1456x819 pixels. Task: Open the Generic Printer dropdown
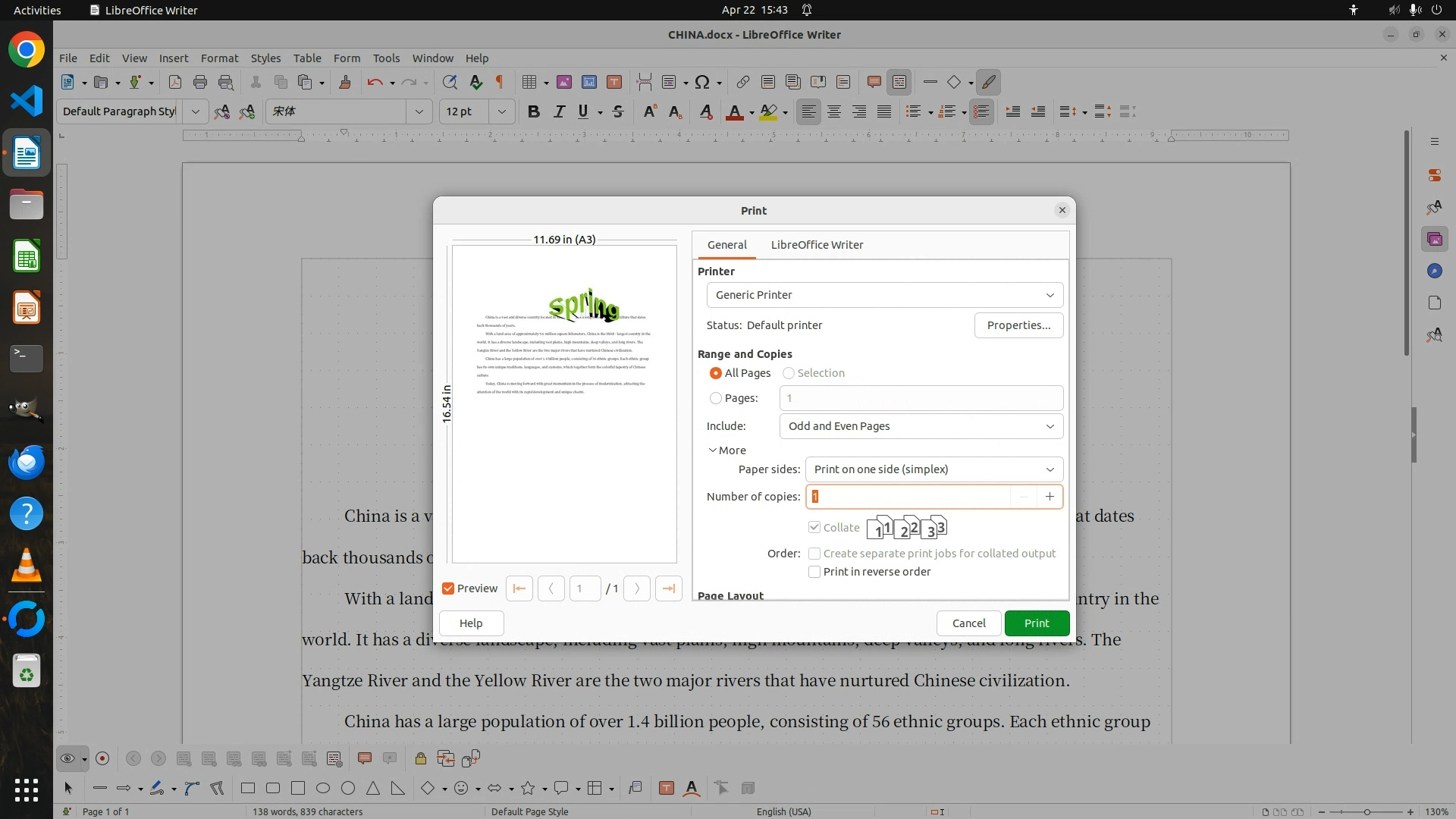[884, 295]
